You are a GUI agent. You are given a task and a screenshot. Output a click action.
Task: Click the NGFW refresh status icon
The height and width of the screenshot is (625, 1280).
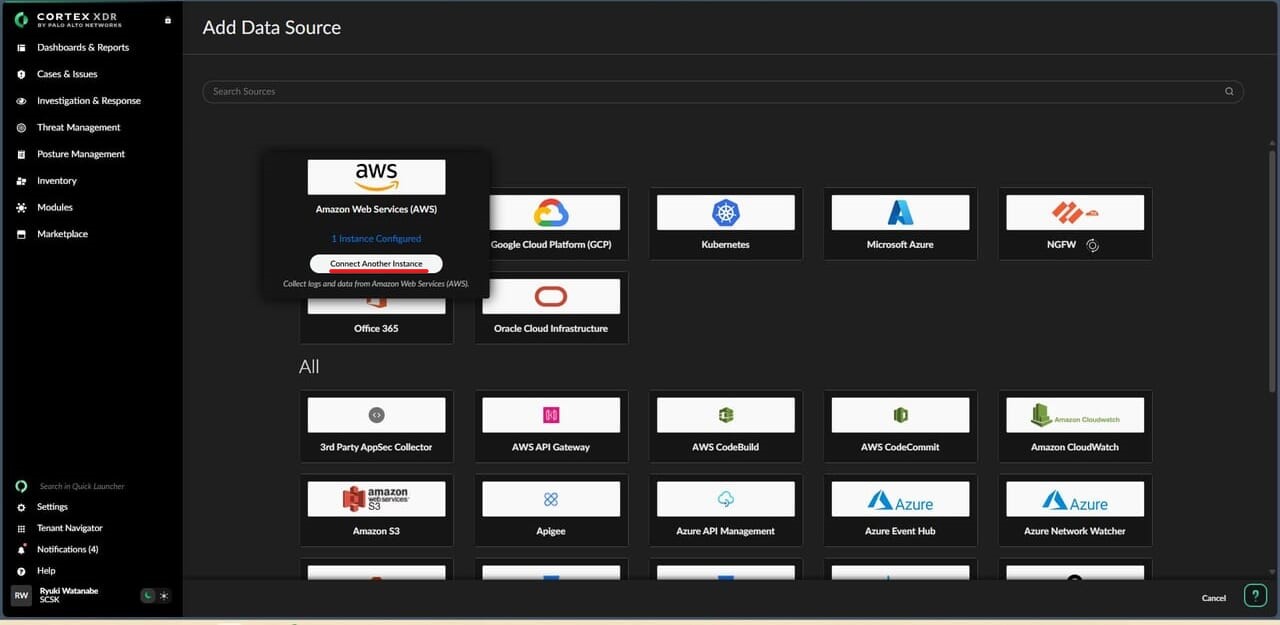[1093, 245]
